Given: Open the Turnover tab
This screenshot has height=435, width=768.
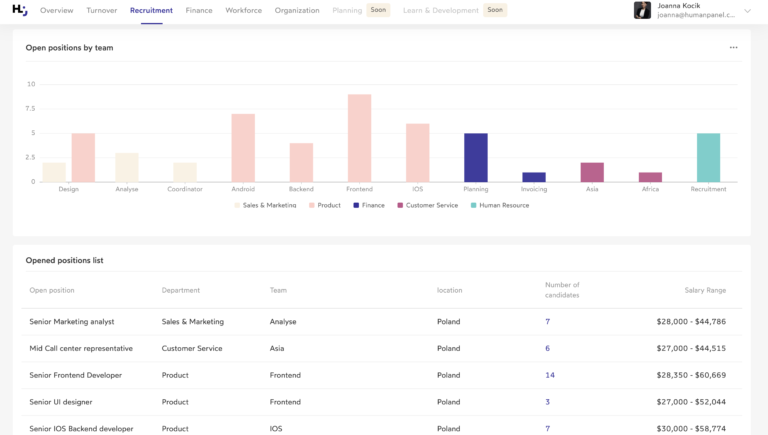Looking at the screenshot, I should 102,10.
